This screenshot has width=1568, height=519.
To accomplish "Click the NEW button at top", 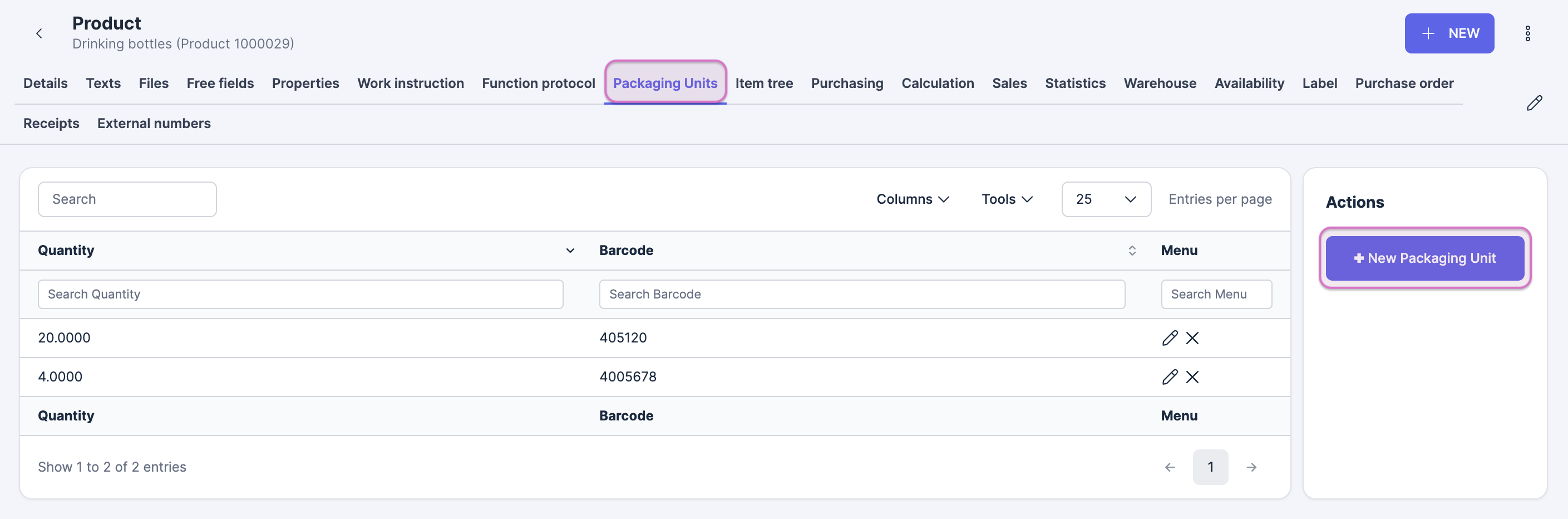I will [x=1449, y=33].
